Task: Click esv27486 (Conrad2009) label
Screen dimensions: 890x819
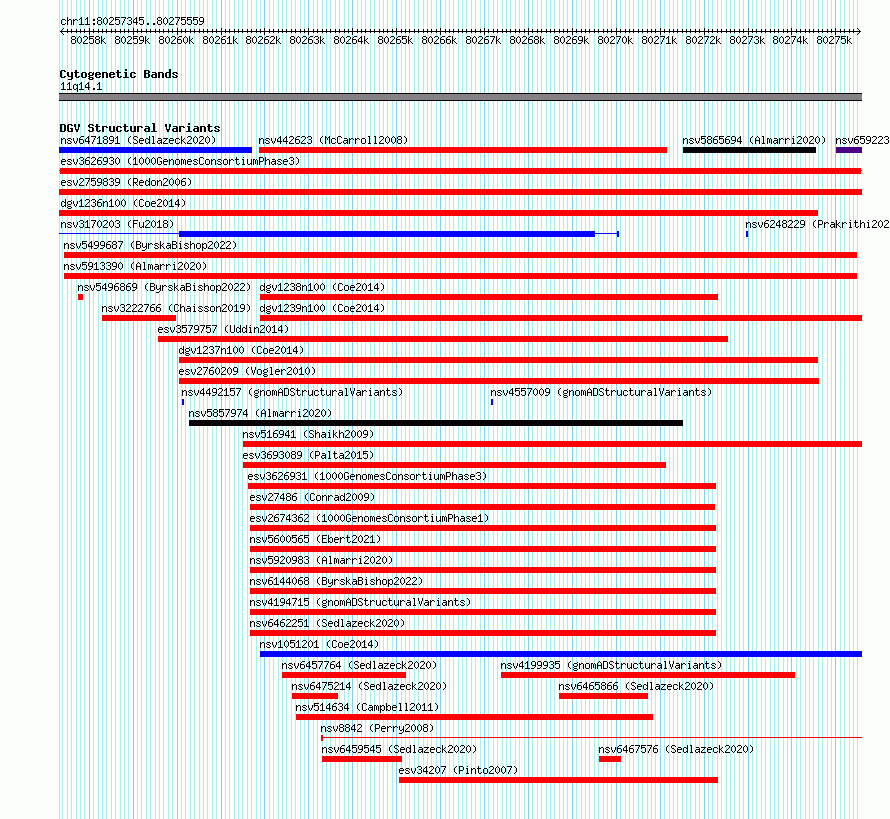Action: coord(312,497)
